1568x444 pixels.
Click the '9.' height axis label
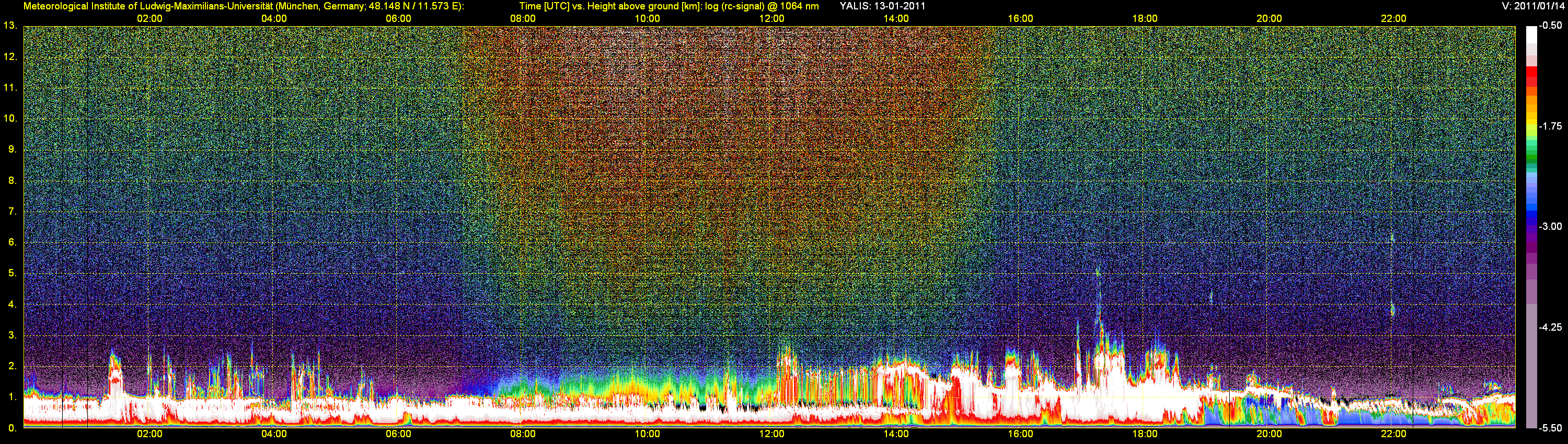click(13, 149)
